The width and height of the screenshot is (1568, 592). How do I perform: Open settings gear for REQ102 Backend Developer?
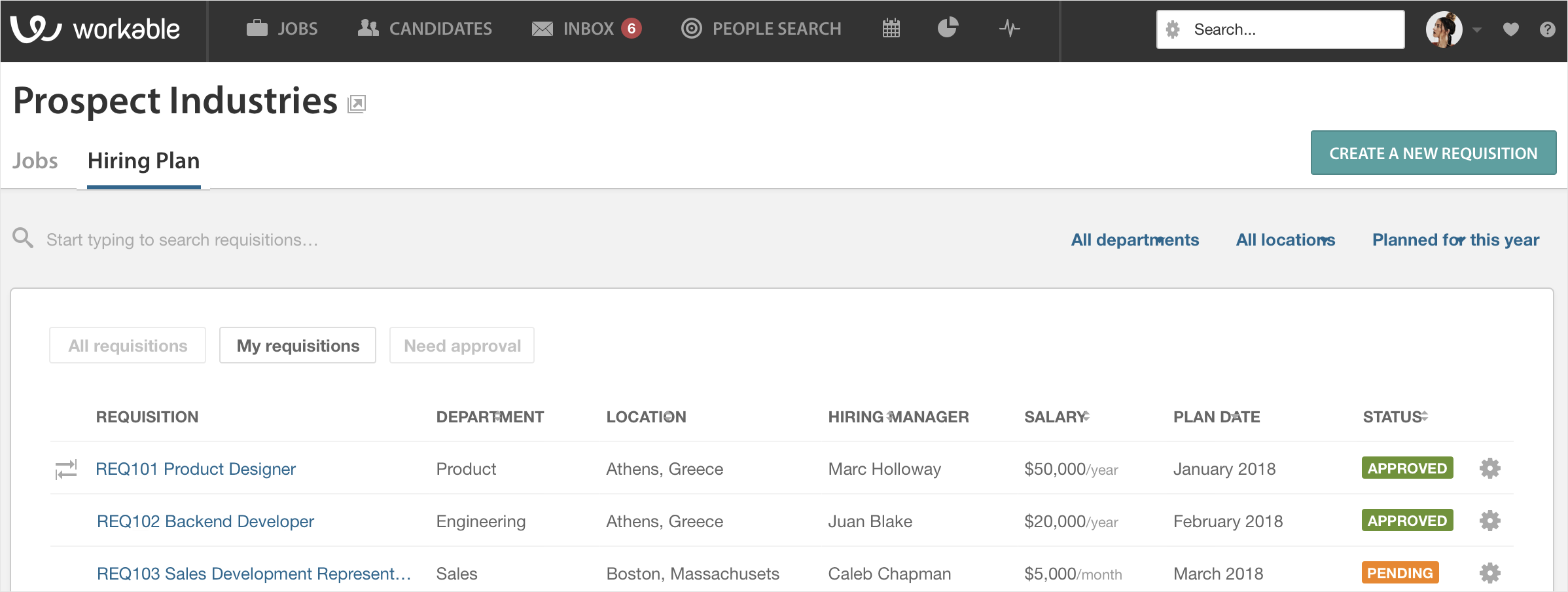coord(1490,521)
